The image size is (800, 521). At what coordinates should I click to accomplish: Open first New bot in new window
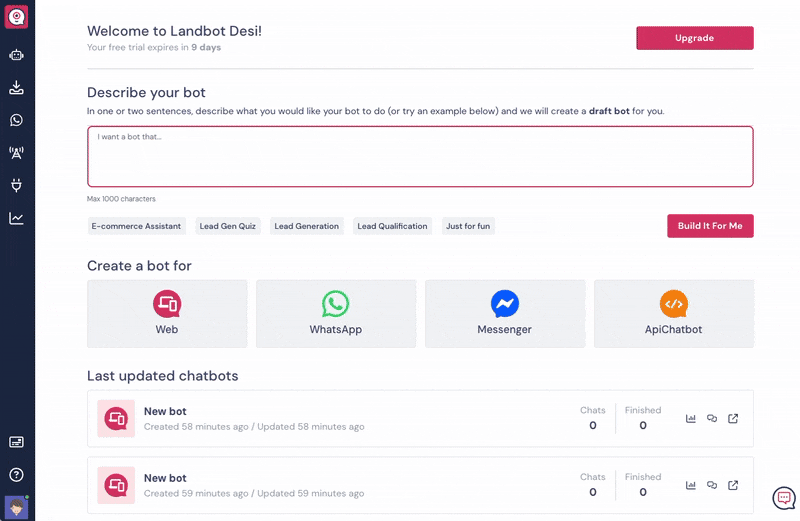pyautogui.click(x=733, y=418)
